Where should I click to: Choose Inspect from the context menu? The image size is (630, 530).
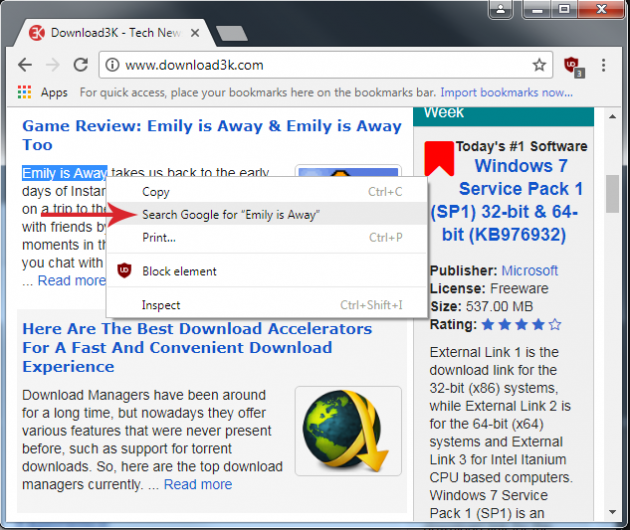[x=266, y=305]
